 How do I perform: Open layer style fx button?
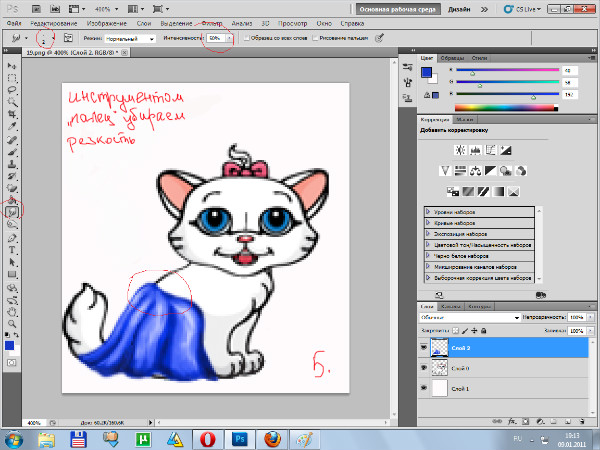[512, 421]
